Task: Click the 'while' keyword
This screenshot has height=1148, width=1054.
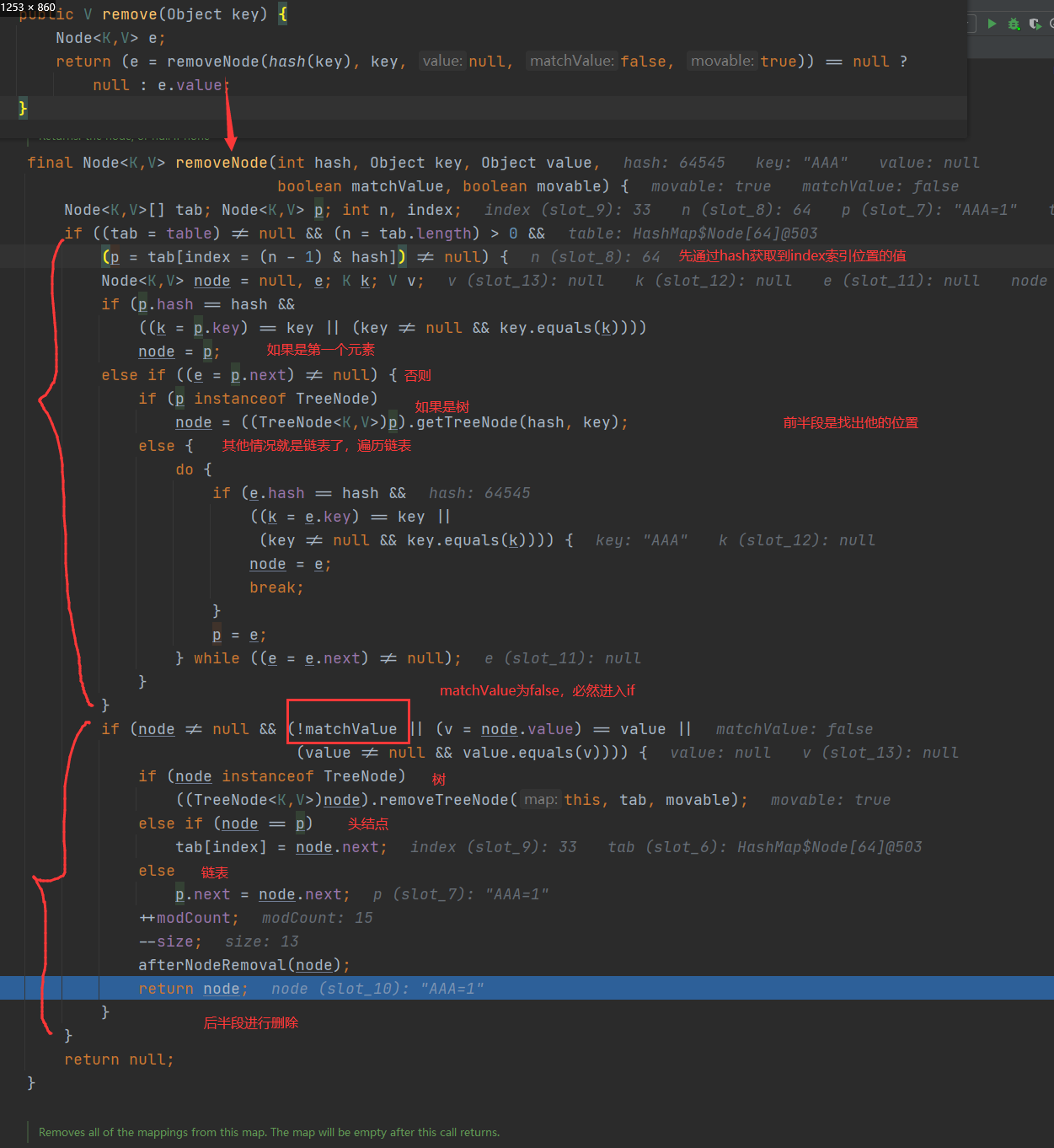Action: [x=217, y=658]
